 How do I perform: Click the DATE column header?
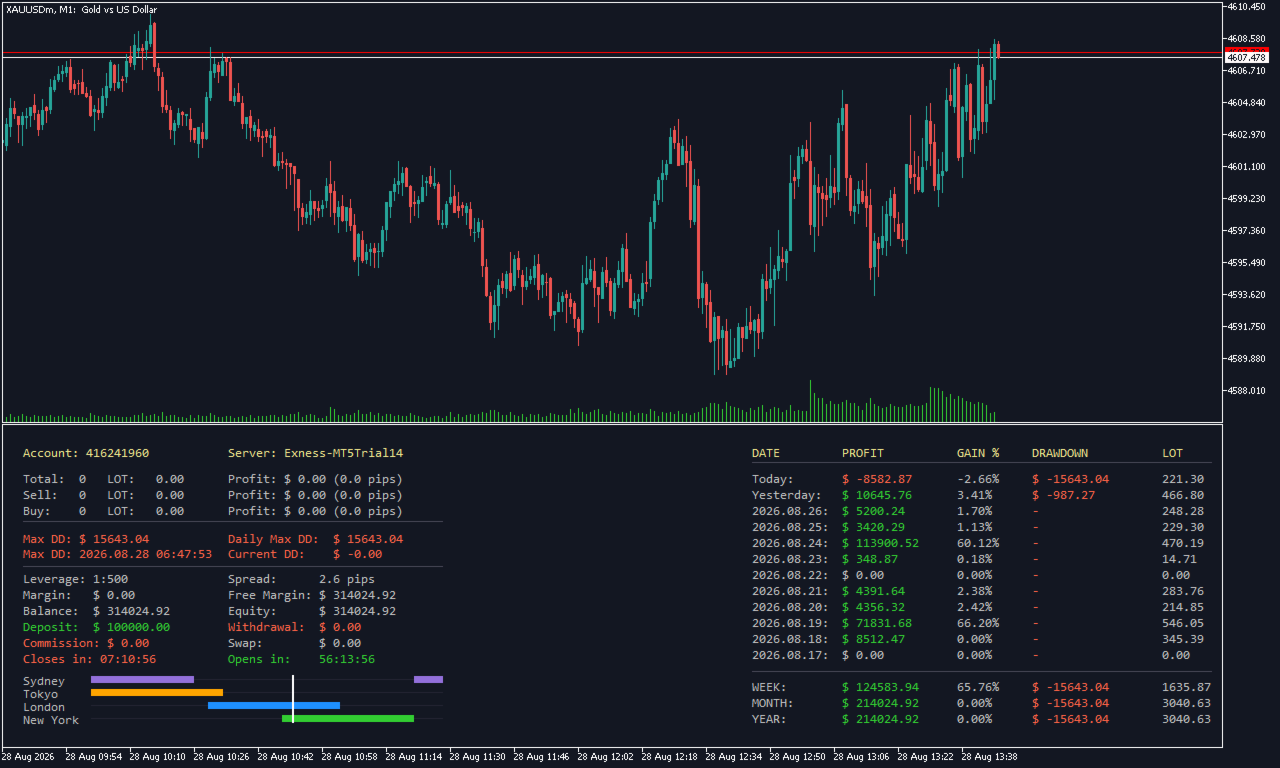coord(766,453)
